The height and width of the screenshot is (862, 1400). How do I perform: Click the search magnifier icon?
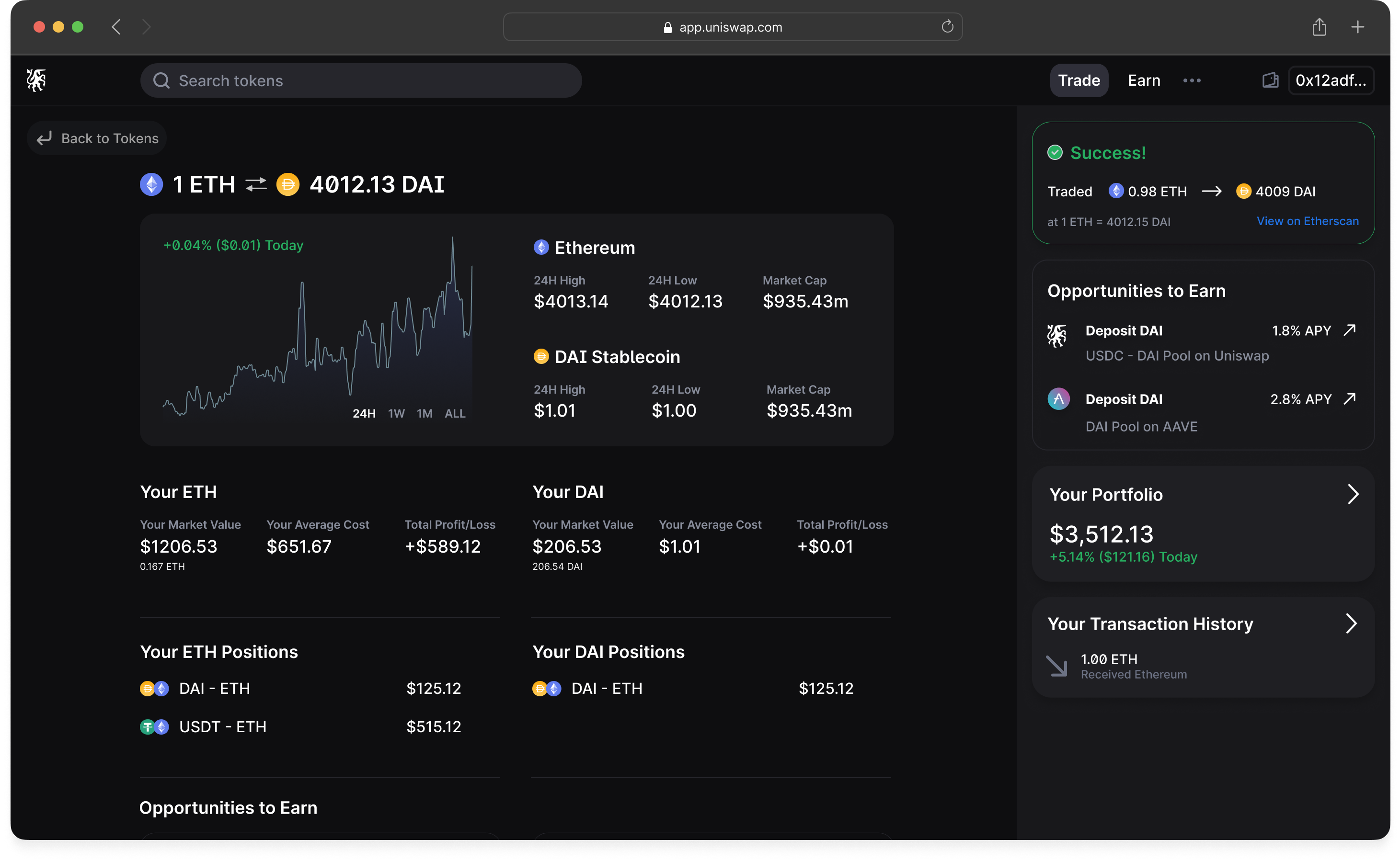[161, 81]
